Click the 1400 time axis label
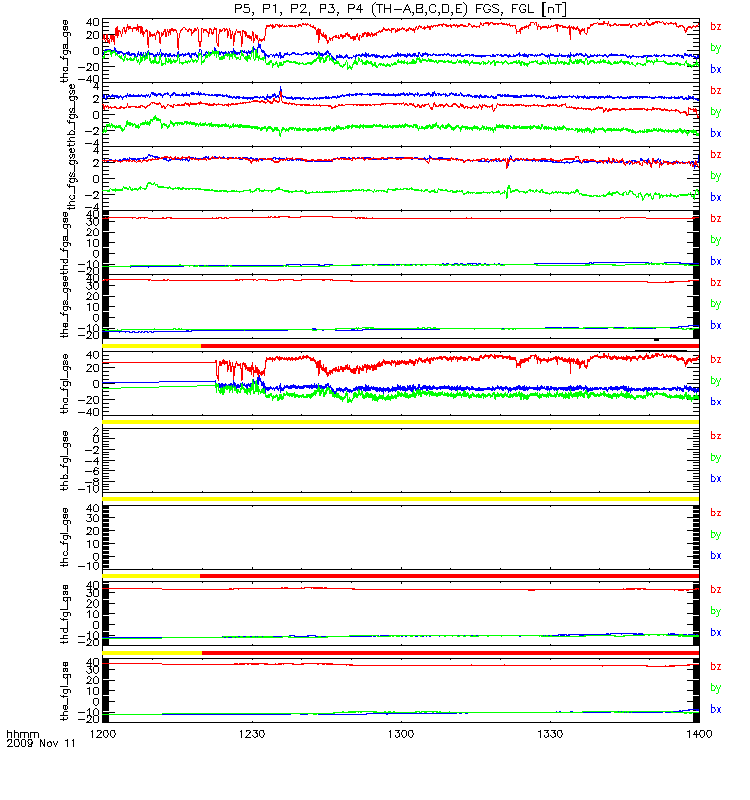The image size is (750, 800). pyautogui.click(x=699, y=734)
